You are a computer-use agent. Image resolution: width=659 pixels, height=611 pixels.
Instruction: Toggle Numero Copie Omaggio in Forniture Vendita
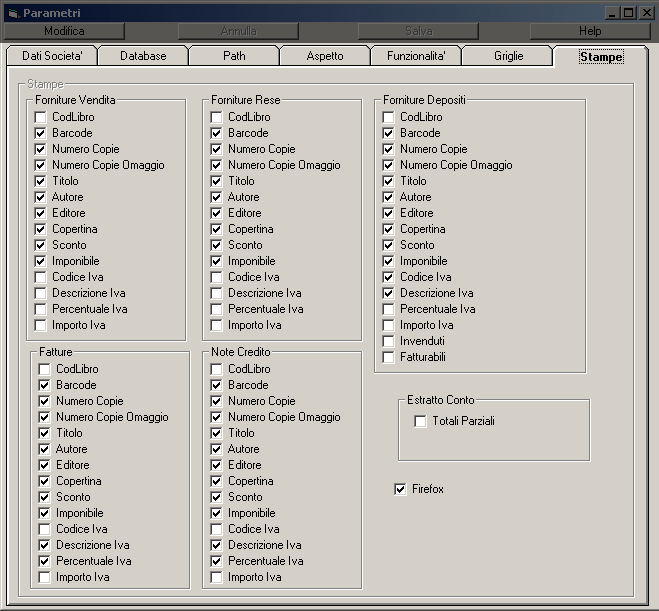pyautogui.click(x=40, y=165)
